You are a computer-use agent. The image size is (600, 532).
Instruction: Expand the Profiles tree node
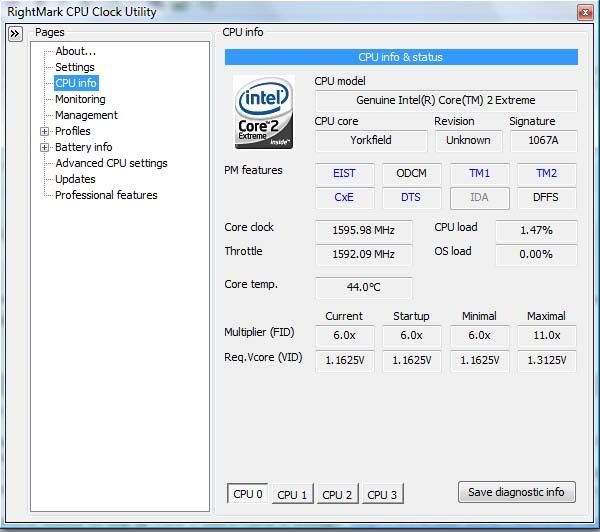tap(44, 131)
